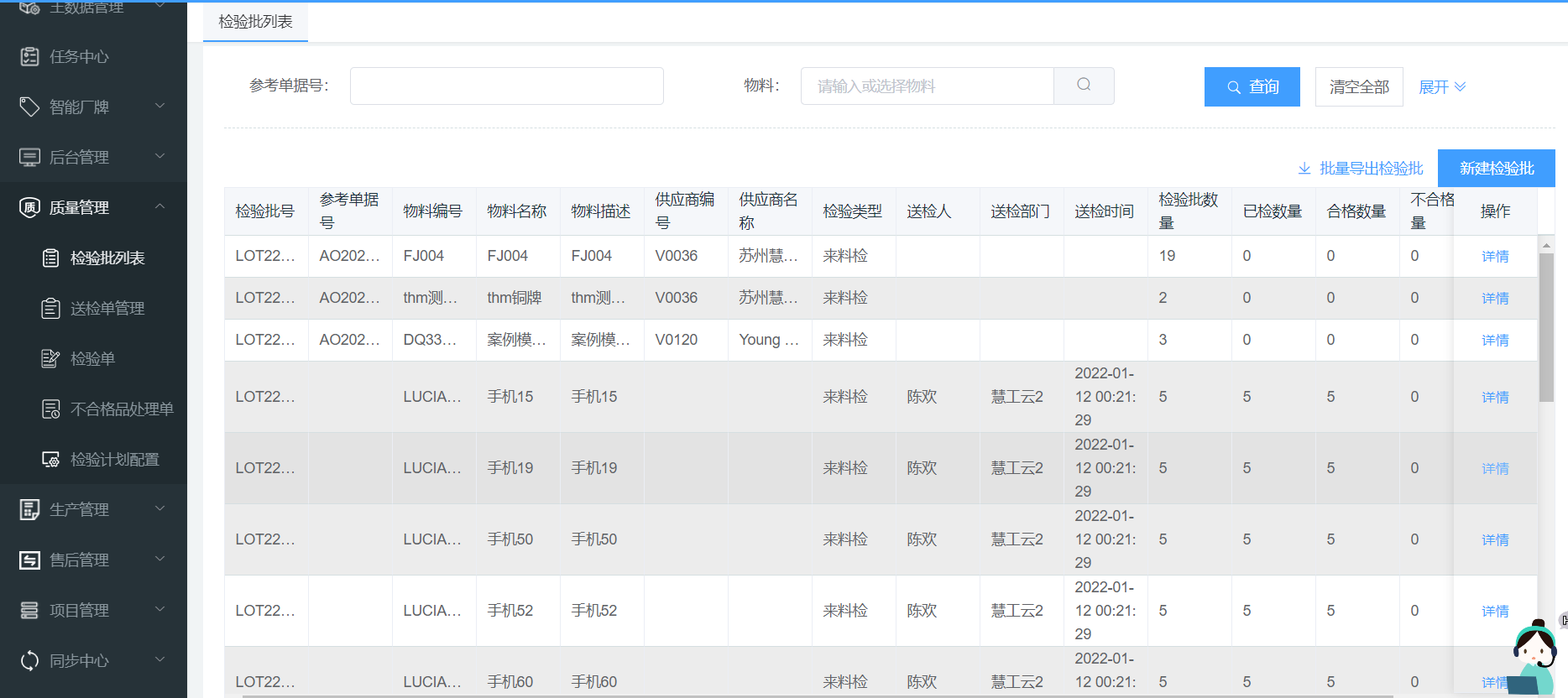Click the 检验单 edit icon
The image size is (1568, 698).
pos(50,358)
